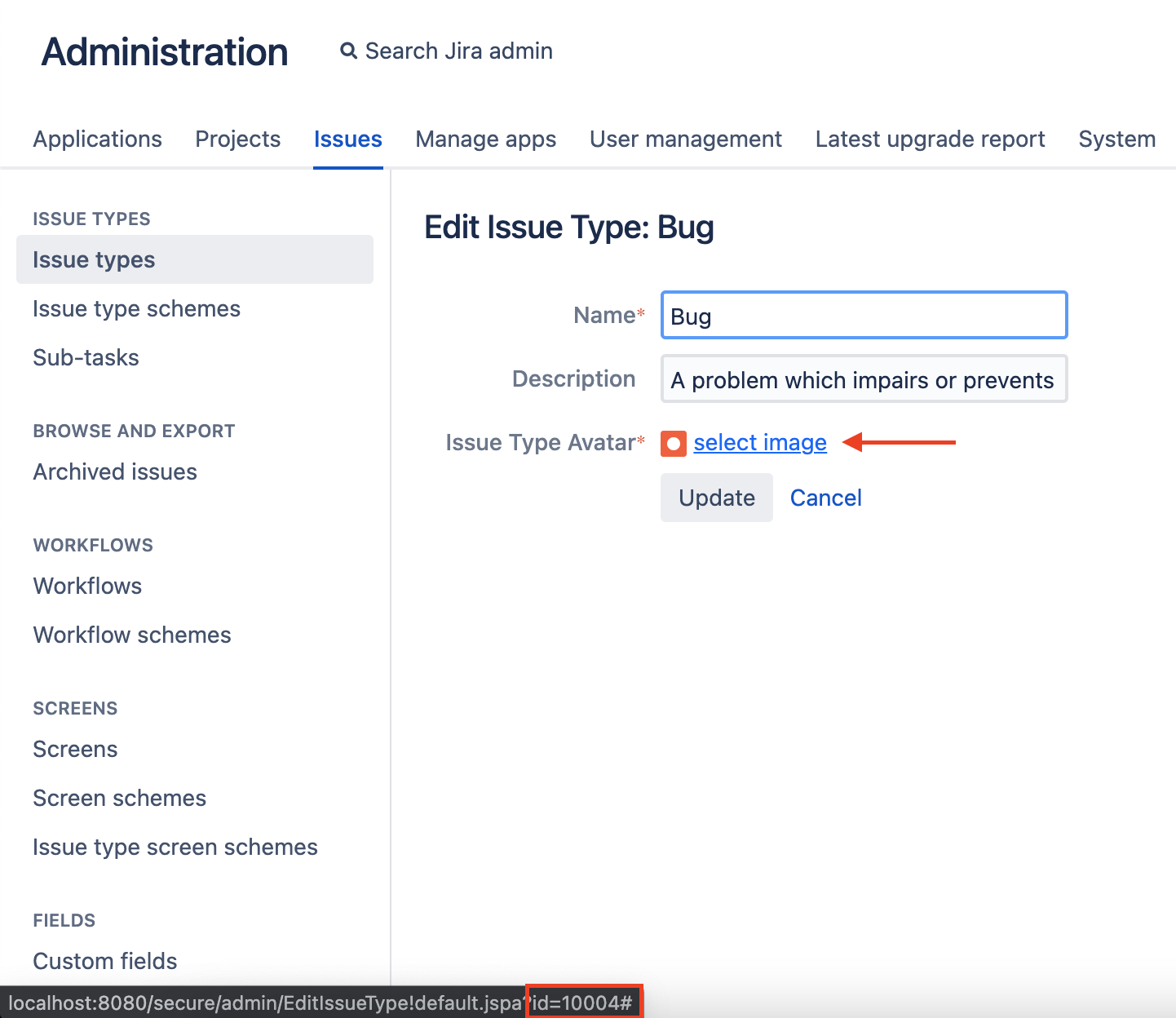Open the select image link

click(x=759, y=443)
